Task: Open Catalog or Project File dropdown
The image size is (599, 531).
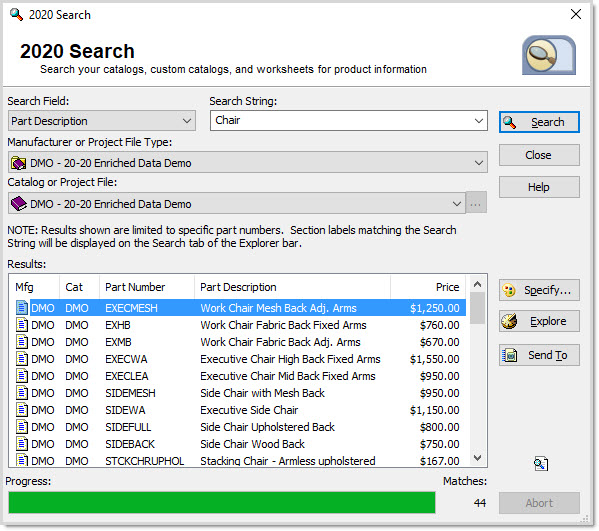Action: tap(236, 204)
